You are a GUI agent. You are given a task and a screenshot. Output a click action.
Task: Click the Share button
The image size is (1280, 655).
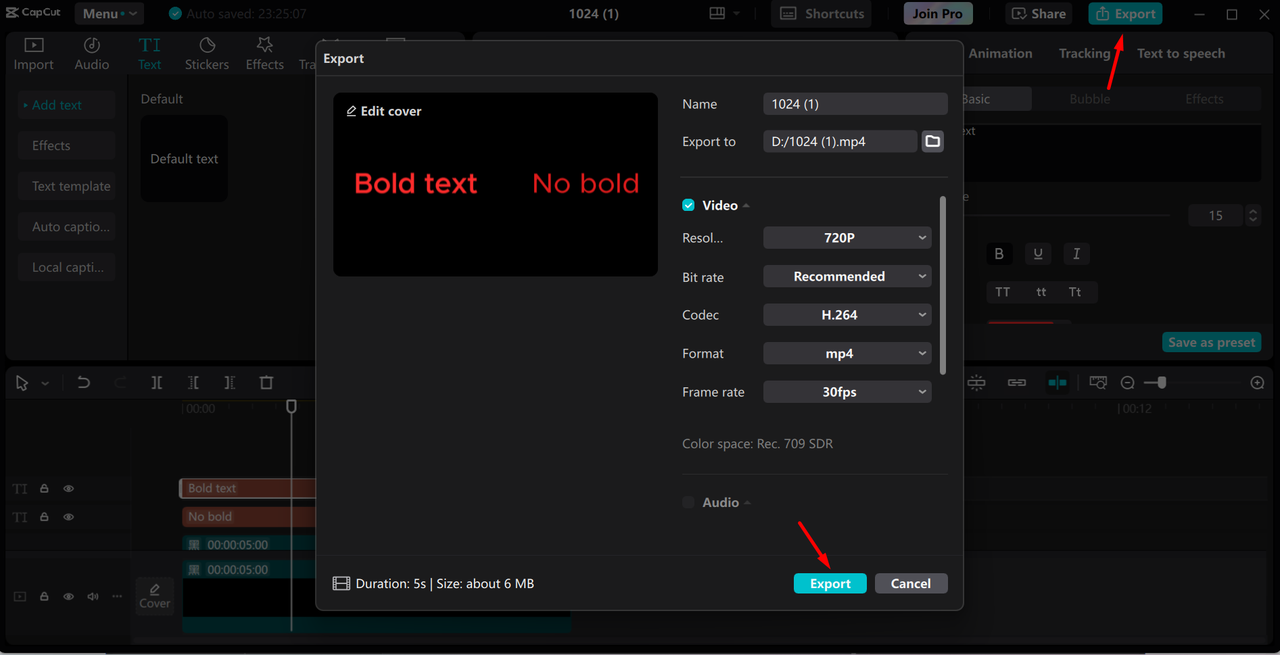1038,14
